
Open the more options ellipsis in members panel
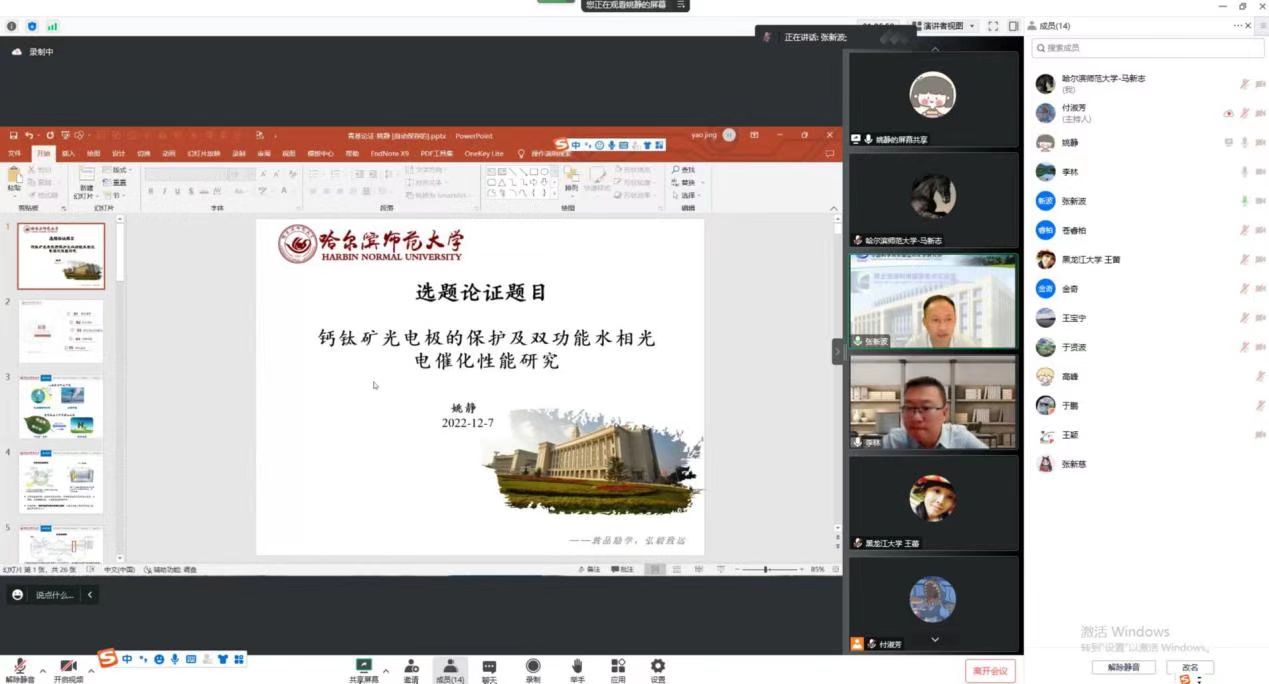coord(1238,26)
